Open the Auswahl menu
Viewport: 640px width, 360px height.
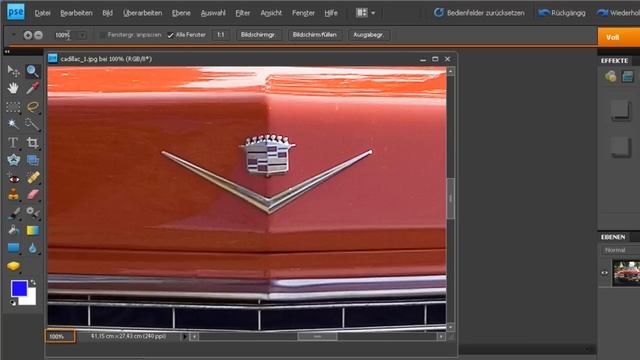point(213,13)
